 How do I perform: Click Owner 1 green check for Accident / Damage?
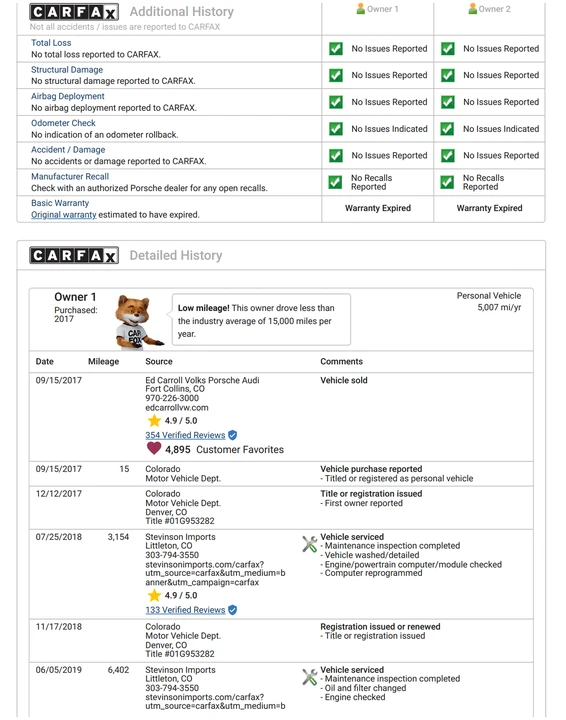336,156
